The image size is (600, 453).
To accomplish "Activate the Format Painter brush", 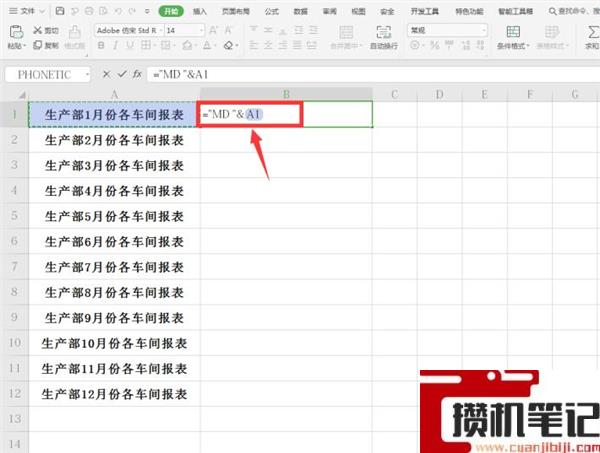I will tap(75, 37).
